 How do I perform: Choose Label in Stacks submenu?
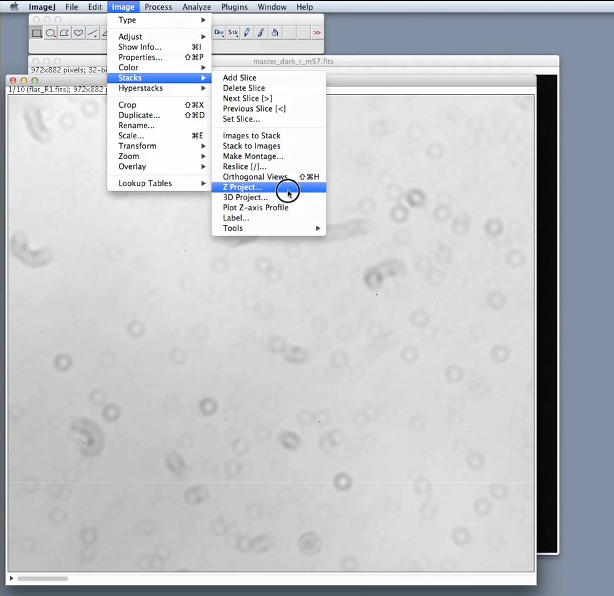(269, 218)
